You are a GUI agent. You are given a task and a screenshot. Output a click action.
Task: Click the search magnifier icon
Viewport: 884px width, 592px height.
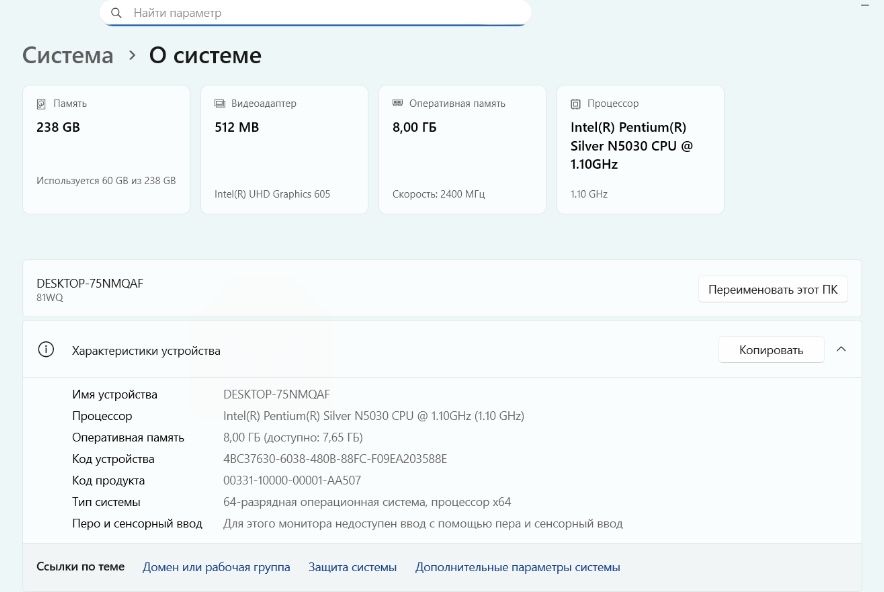point(116,13)
